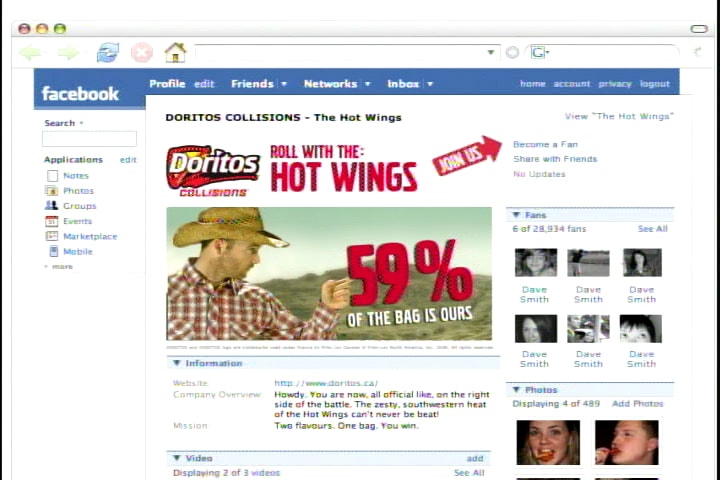Click the Events sidebar link
720x480 pixels.
[78, 221]
